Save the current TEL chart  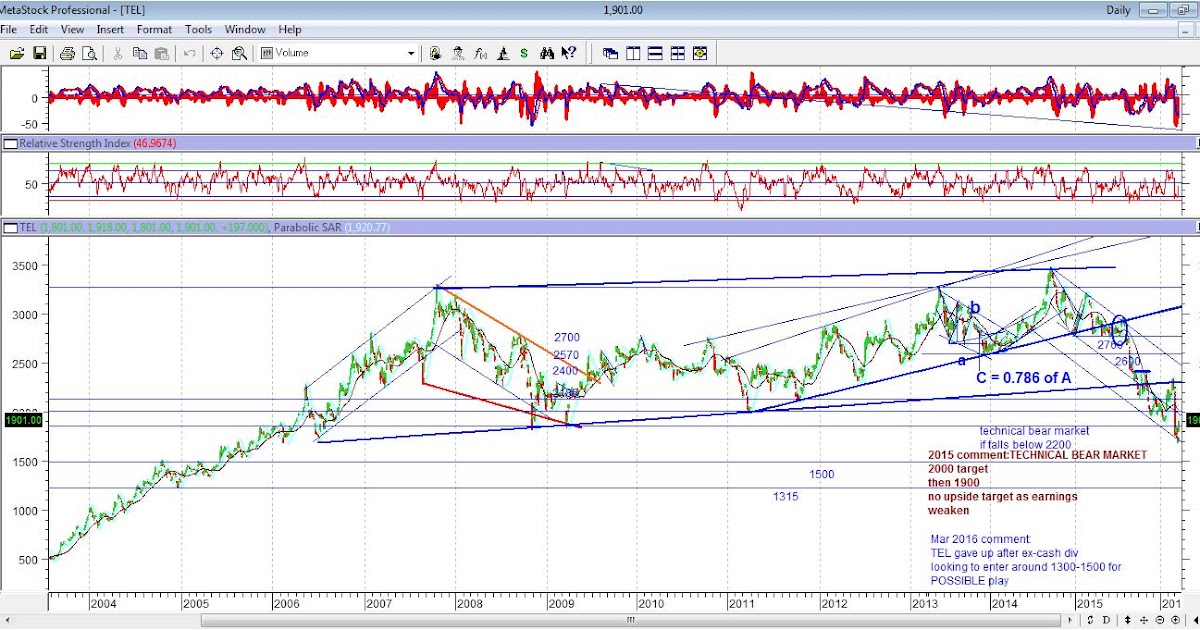coord(40,52)
